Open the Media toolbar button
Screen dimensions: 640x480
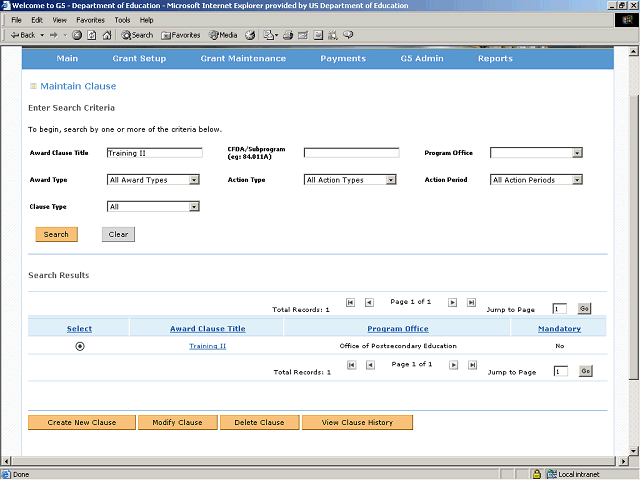point(222,35)
